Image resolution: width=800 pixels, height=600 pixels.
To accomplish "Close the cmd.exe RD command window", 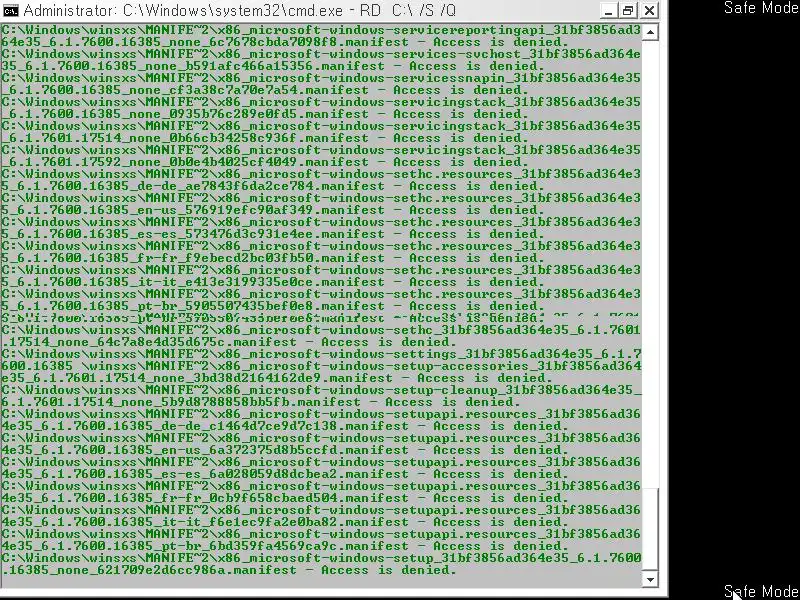I will (x=649, y=11).
